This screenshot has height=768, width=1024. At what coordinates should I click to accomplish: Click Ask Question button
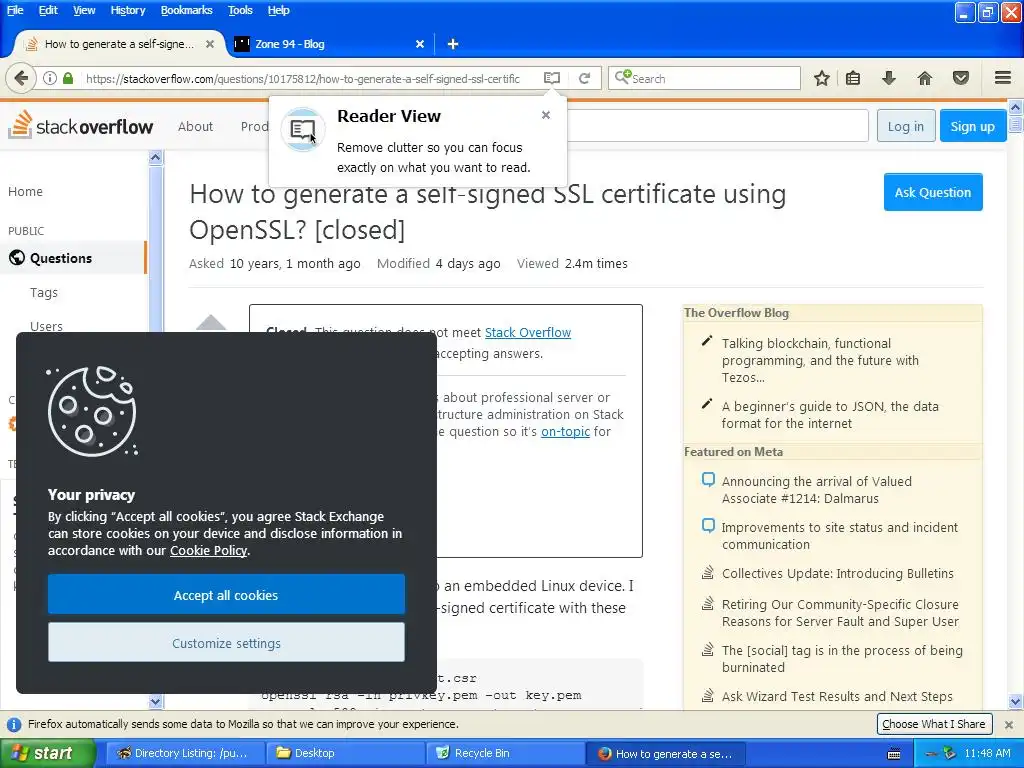coord(933,192)
